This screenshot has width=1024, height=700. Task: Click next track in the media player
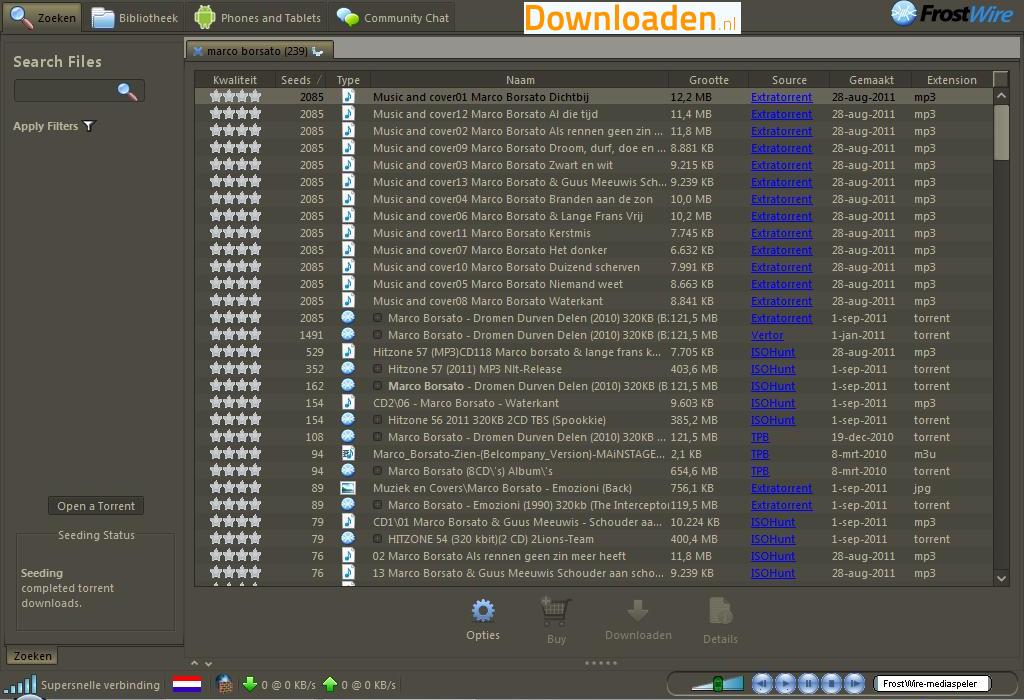(854, 684)
